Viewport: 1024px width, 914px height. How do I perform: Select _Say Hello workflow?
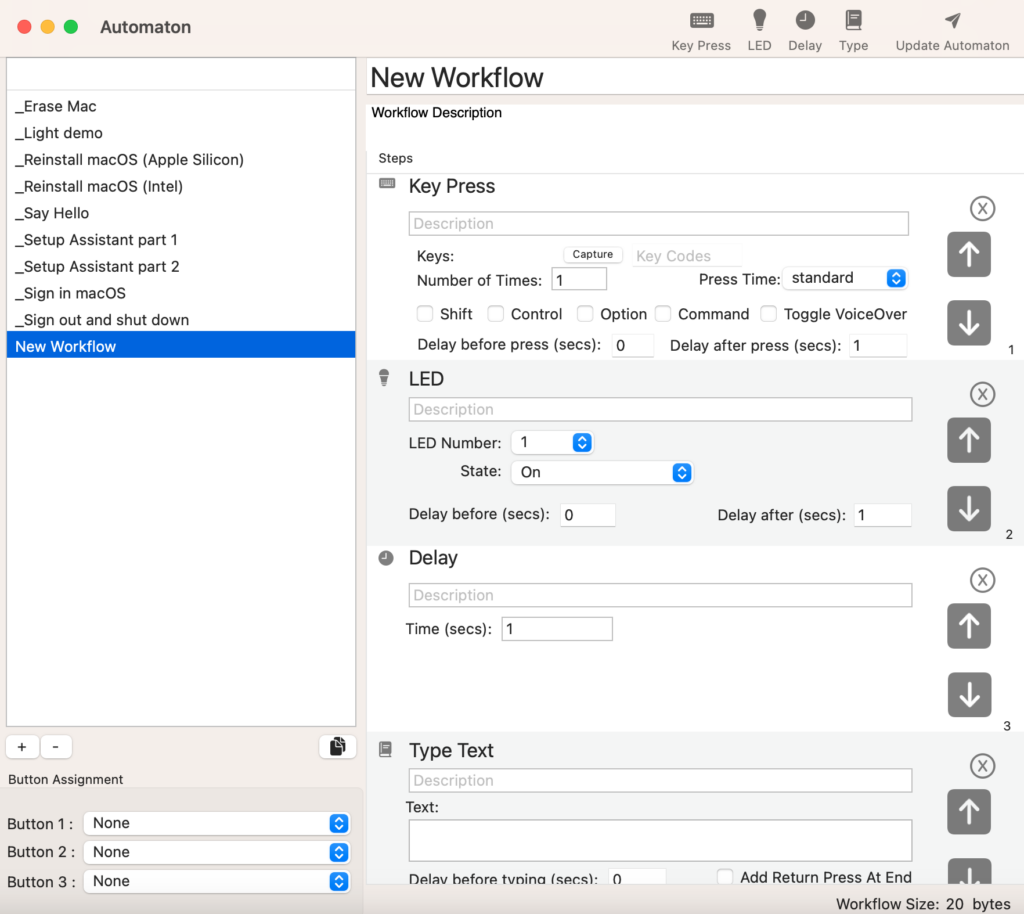coord(181,213)
